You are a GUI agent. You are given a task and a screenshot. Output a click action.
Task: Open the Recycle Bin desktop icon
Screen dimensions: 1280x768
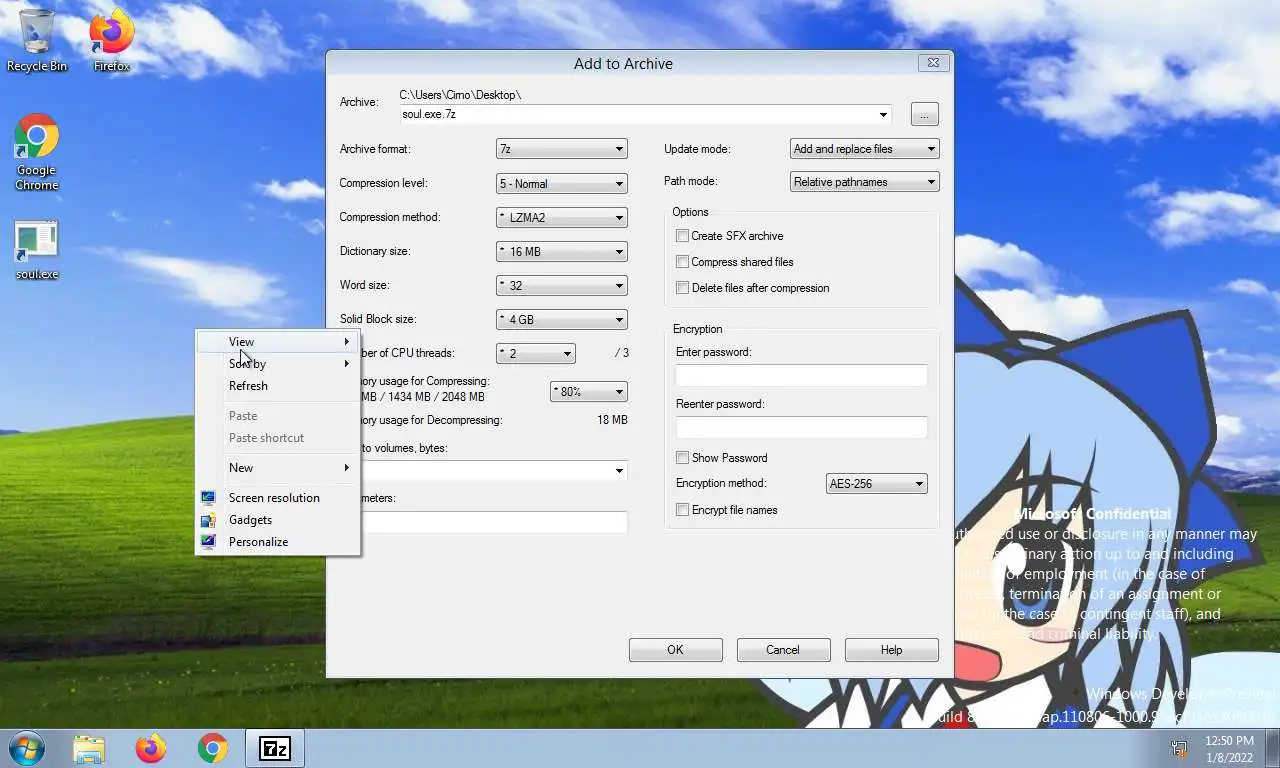(37, 41)
